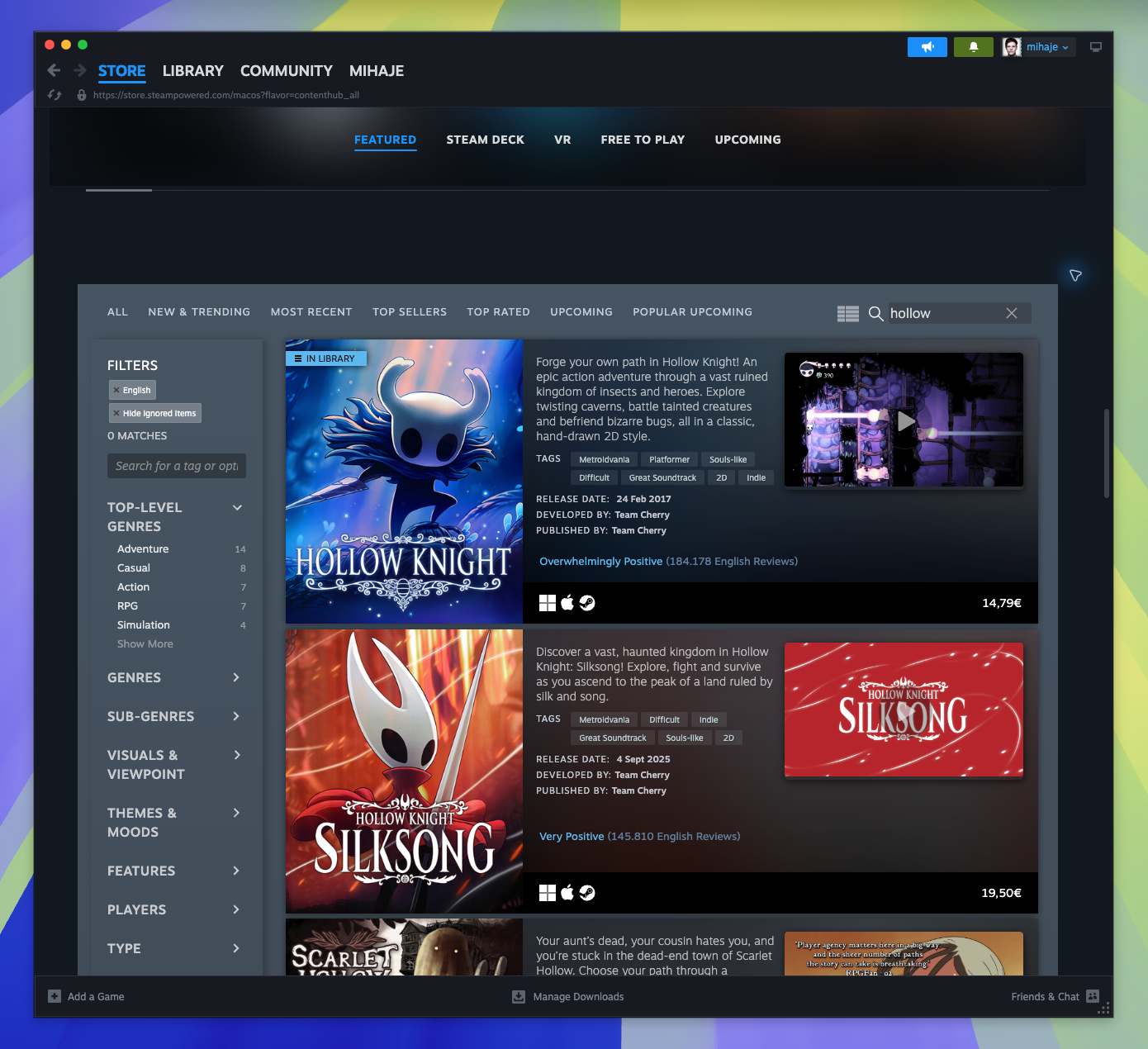Click the SteamOS icon on Silksong row
Screen dimensions: 1148x1049
[x=587, y=893]
